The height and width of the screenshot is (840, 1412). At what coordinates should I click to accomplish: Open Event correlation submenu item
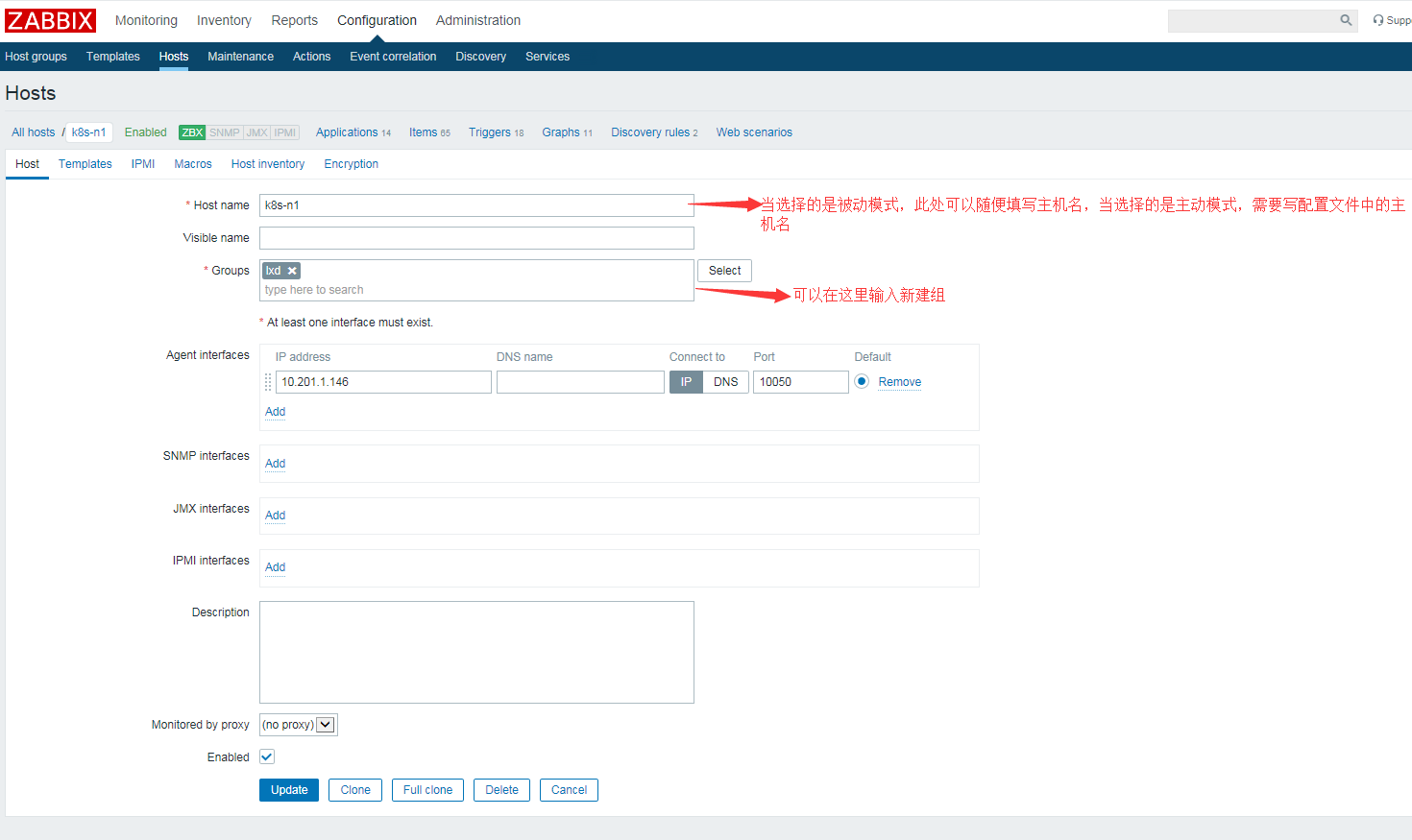(x=393, y=57)
